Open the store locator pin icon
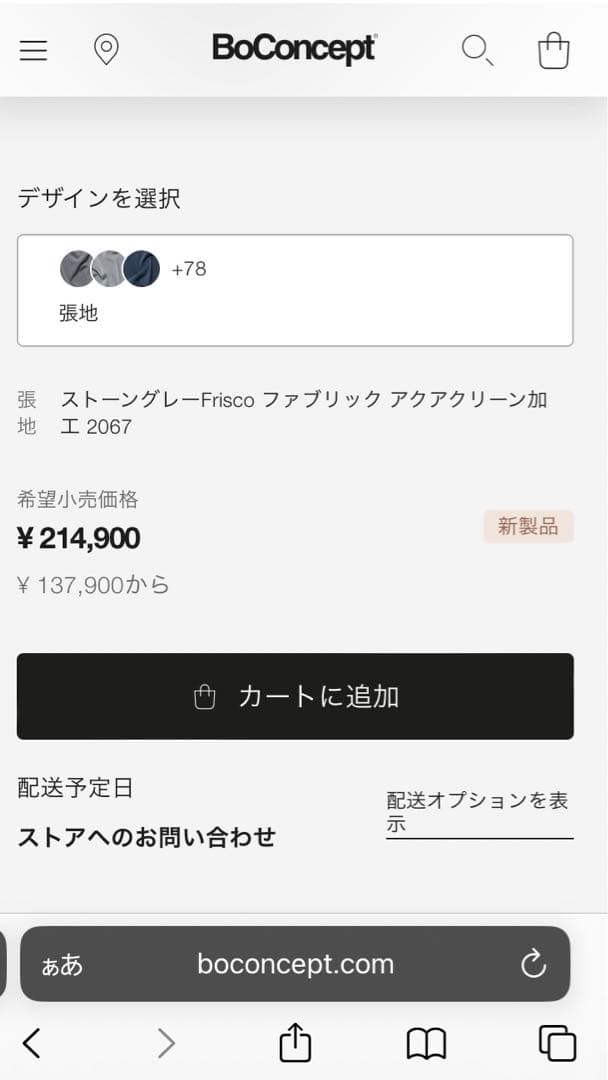 tap(107, 49)
